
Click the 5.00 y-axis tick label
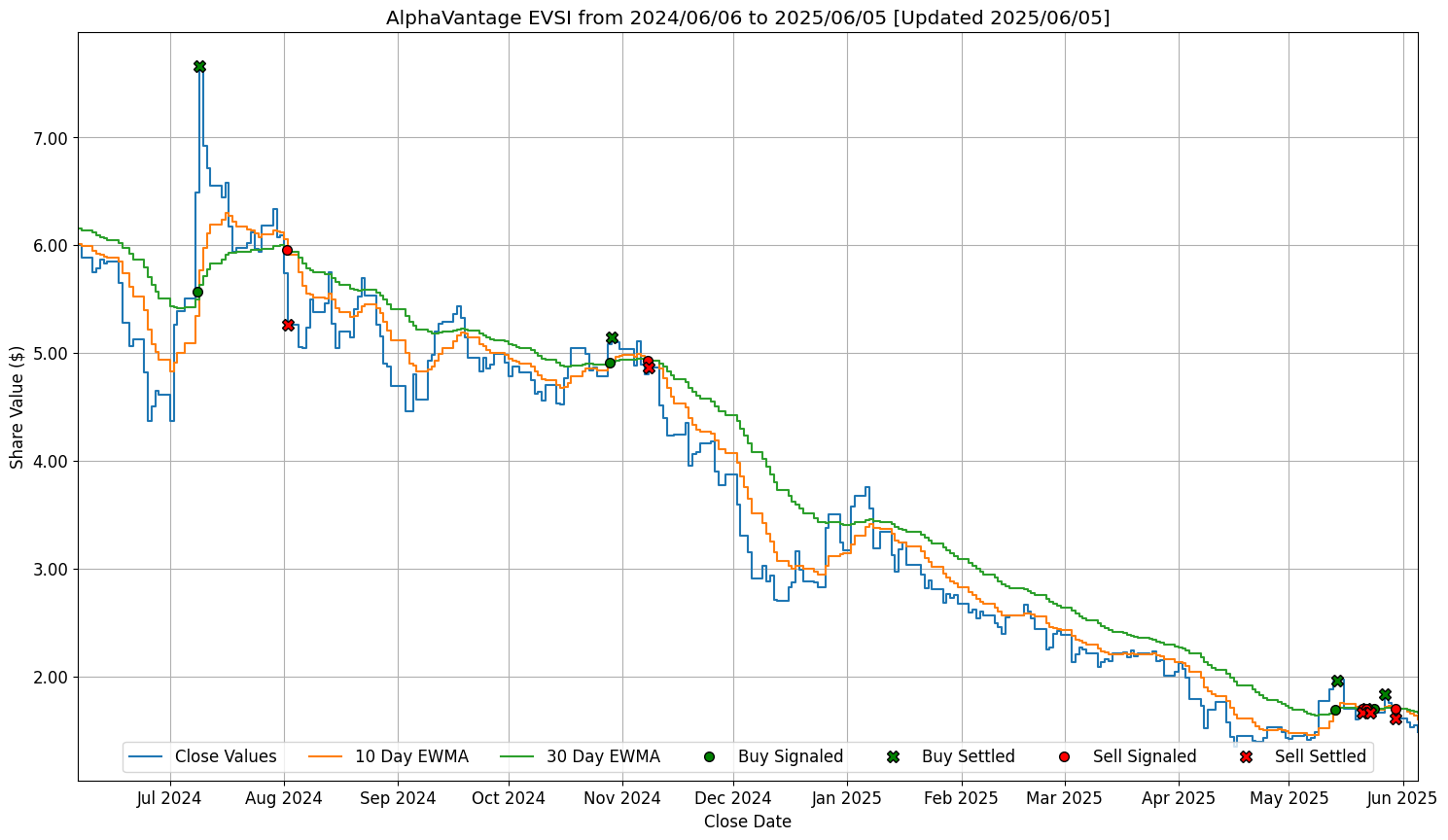pos(52,354)
